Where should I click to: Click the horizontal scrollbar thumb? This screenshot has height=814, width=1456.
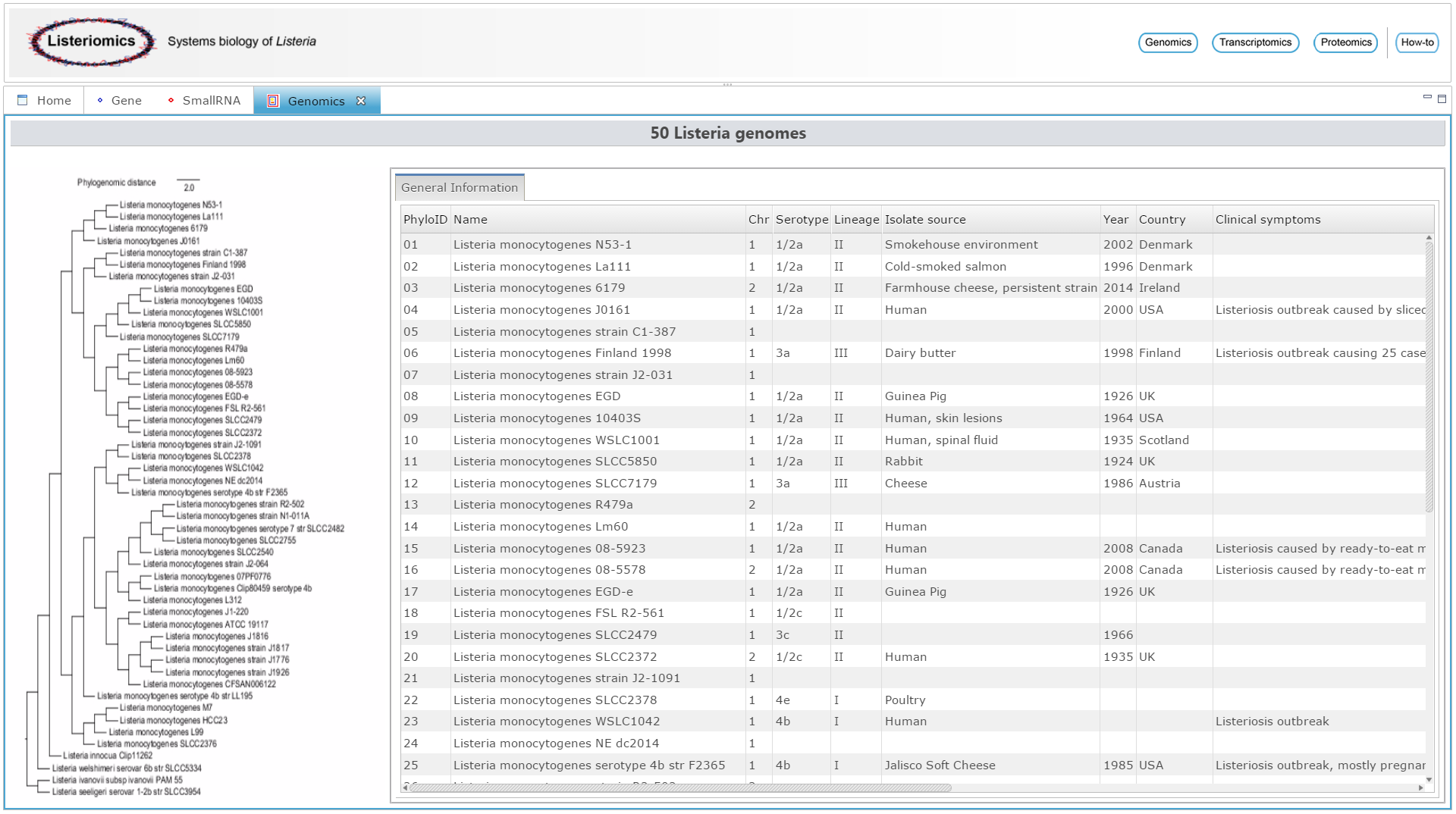coord(679,787)
